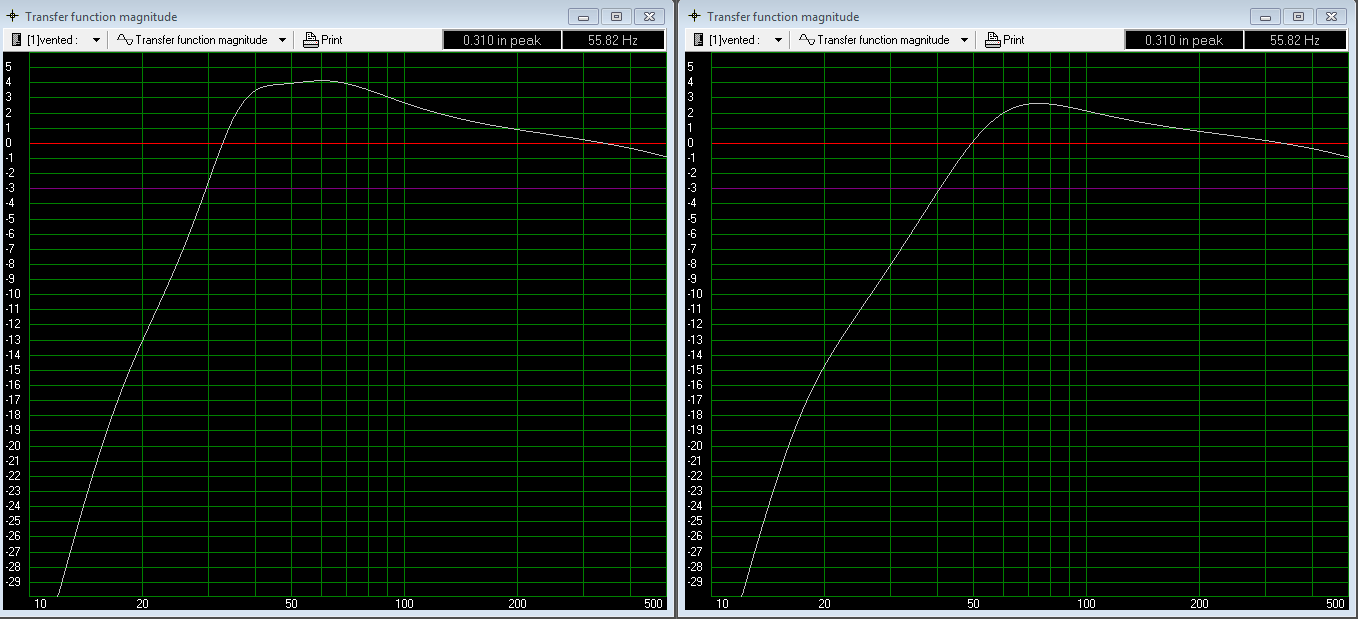The width and height of the screenshot is (1358, 619).
Task: Close the right Transfer function magnitude window
Action: 1331,16
